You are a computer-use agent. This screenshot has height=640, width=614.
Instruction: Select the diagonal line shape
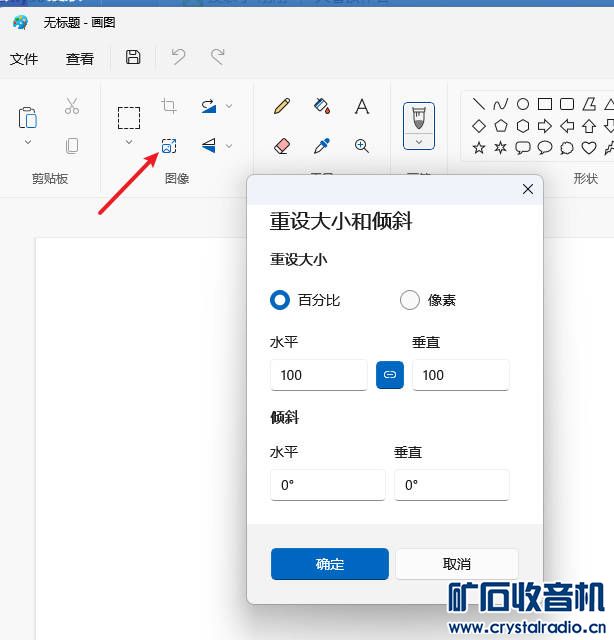[x=478, y=104]
